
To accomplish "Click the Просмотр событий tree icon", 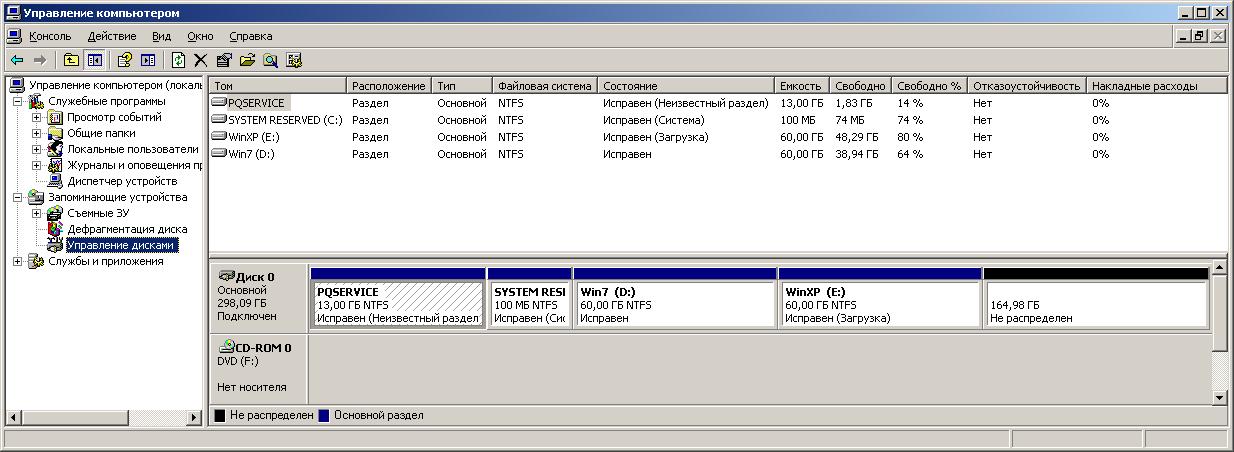I will [56, 118].
